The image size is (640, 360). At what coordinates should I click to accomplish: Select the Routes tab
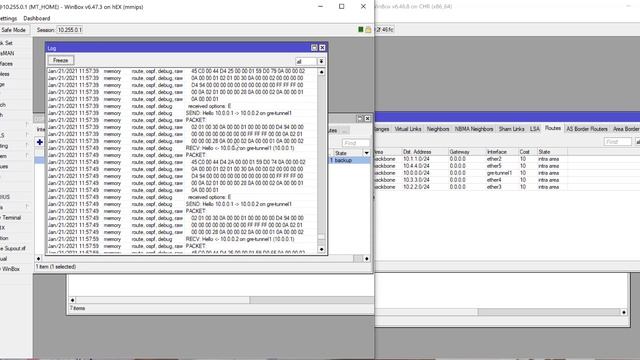[x=553, y=128]
